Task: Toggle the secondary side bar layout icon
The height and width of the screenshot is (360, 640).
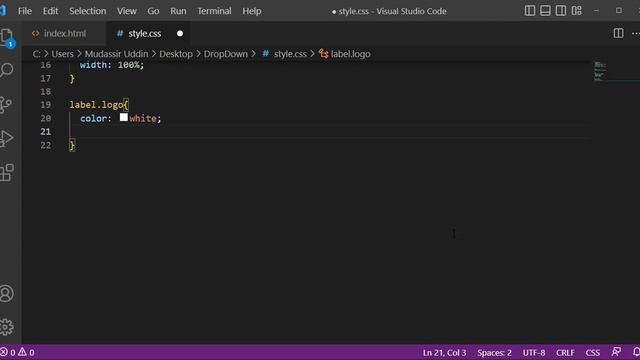Action: [x=561, y=11]
